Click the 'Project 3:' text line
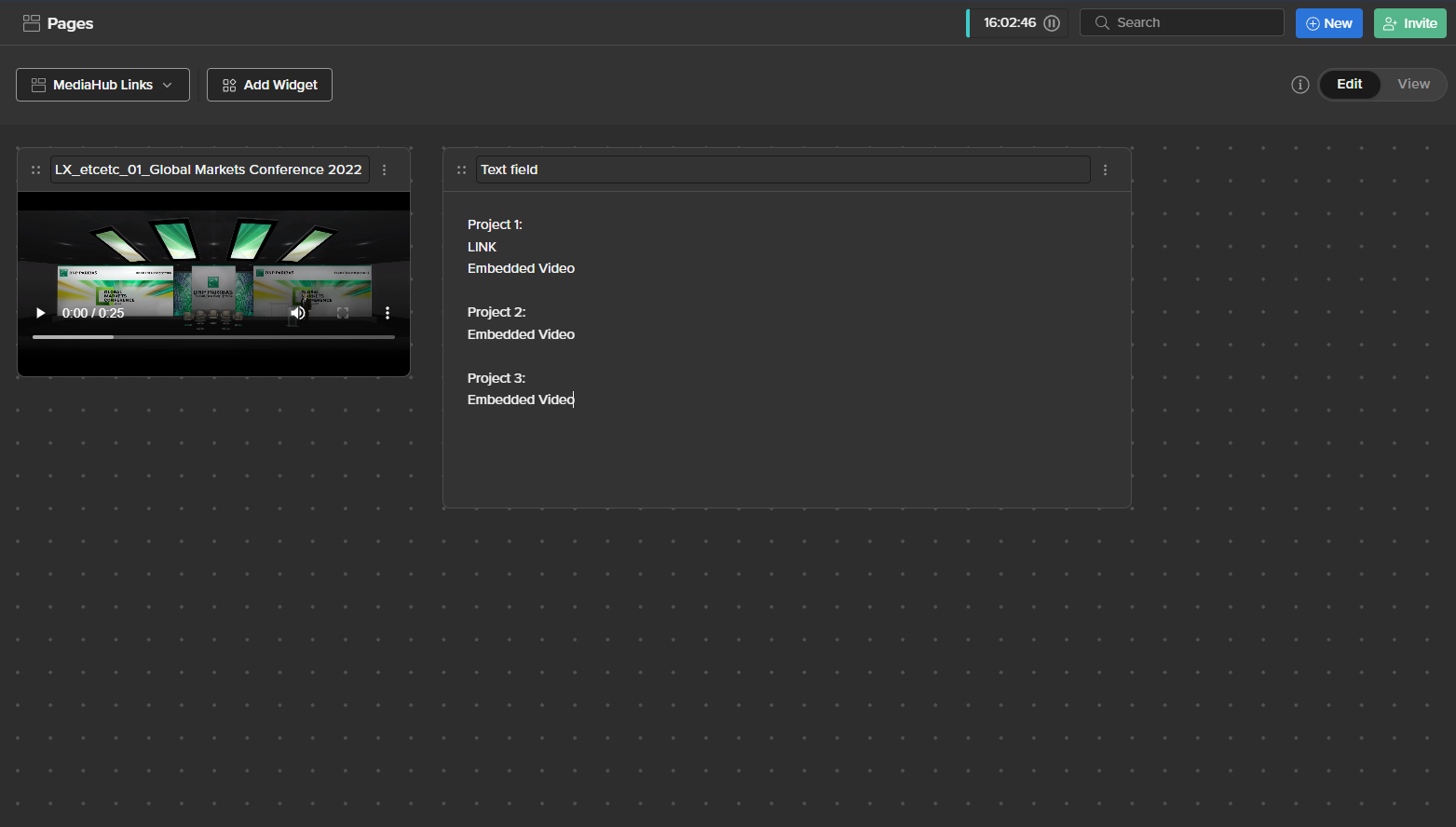The height and width of the screenshot is (827, 1456). pos(497,378)
